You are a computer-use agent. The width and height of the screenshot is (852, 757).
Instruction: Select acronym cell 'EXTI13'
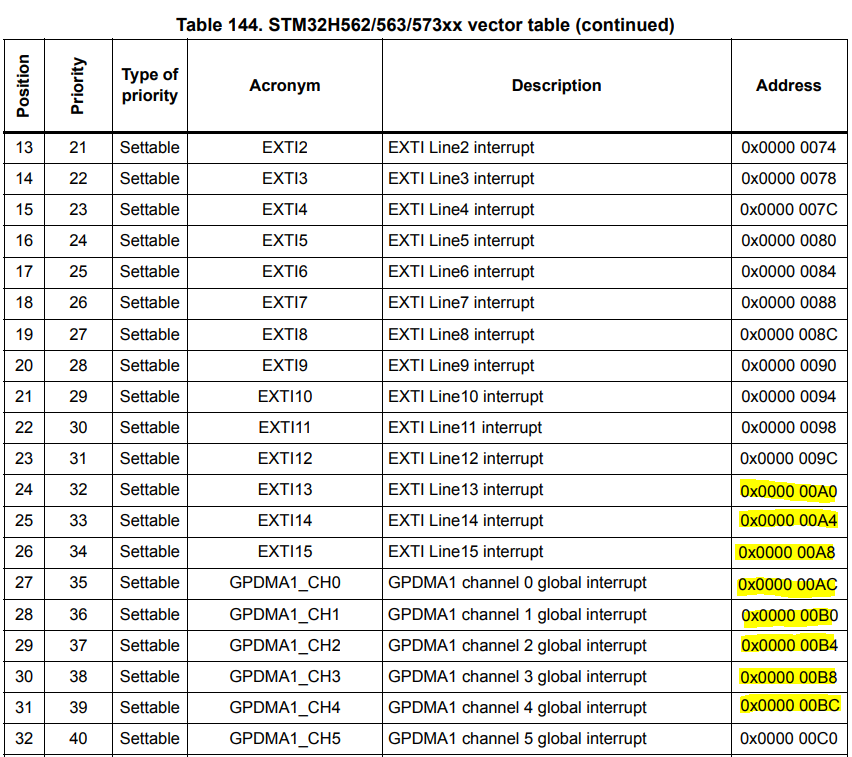(x=285, y=489)
